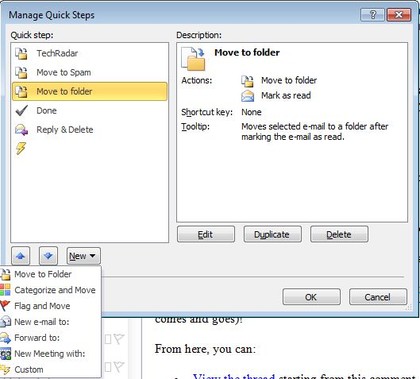Choose Categorize and Move menu entry
Viewport: 420px width, 379px height.
click(x=50, y=290)
